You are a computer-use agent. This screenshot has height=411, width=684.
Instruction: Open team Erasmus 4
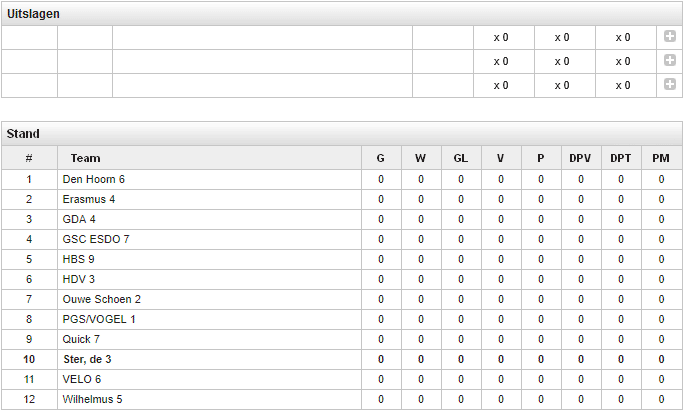point(89,199)
